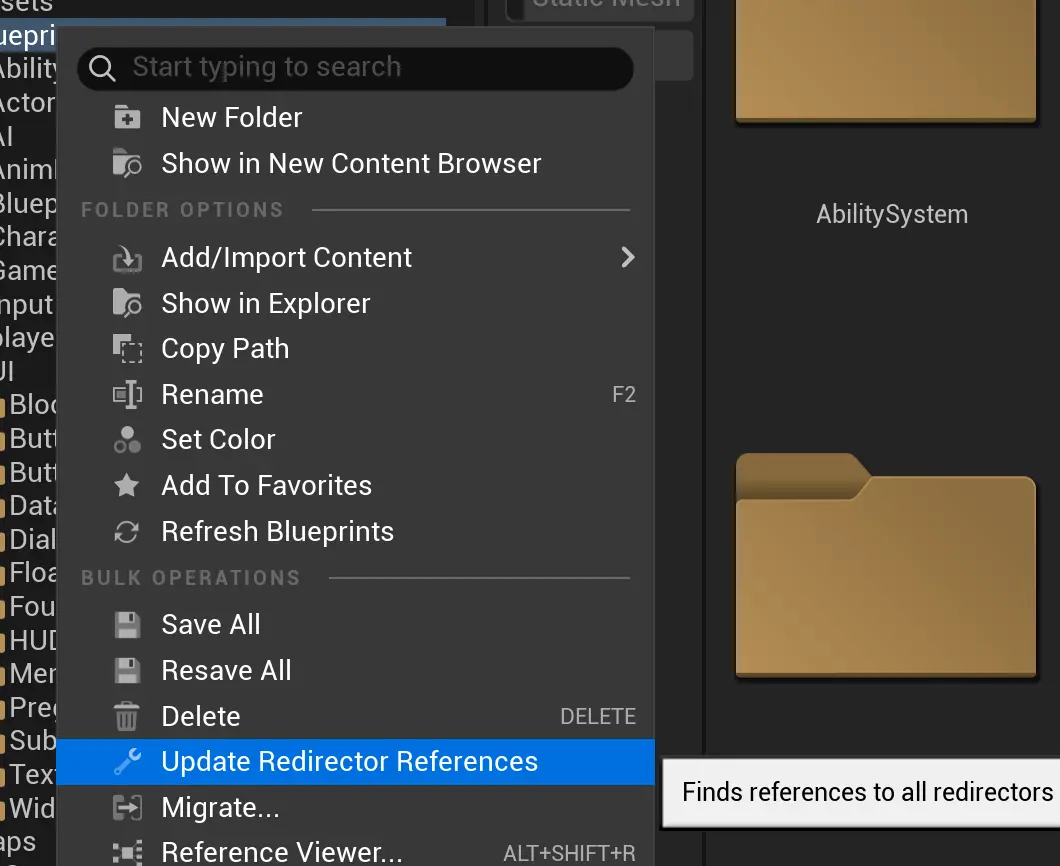
Task: Select Resave All in Bulk Operations
Action: click(x=226, y=671)
